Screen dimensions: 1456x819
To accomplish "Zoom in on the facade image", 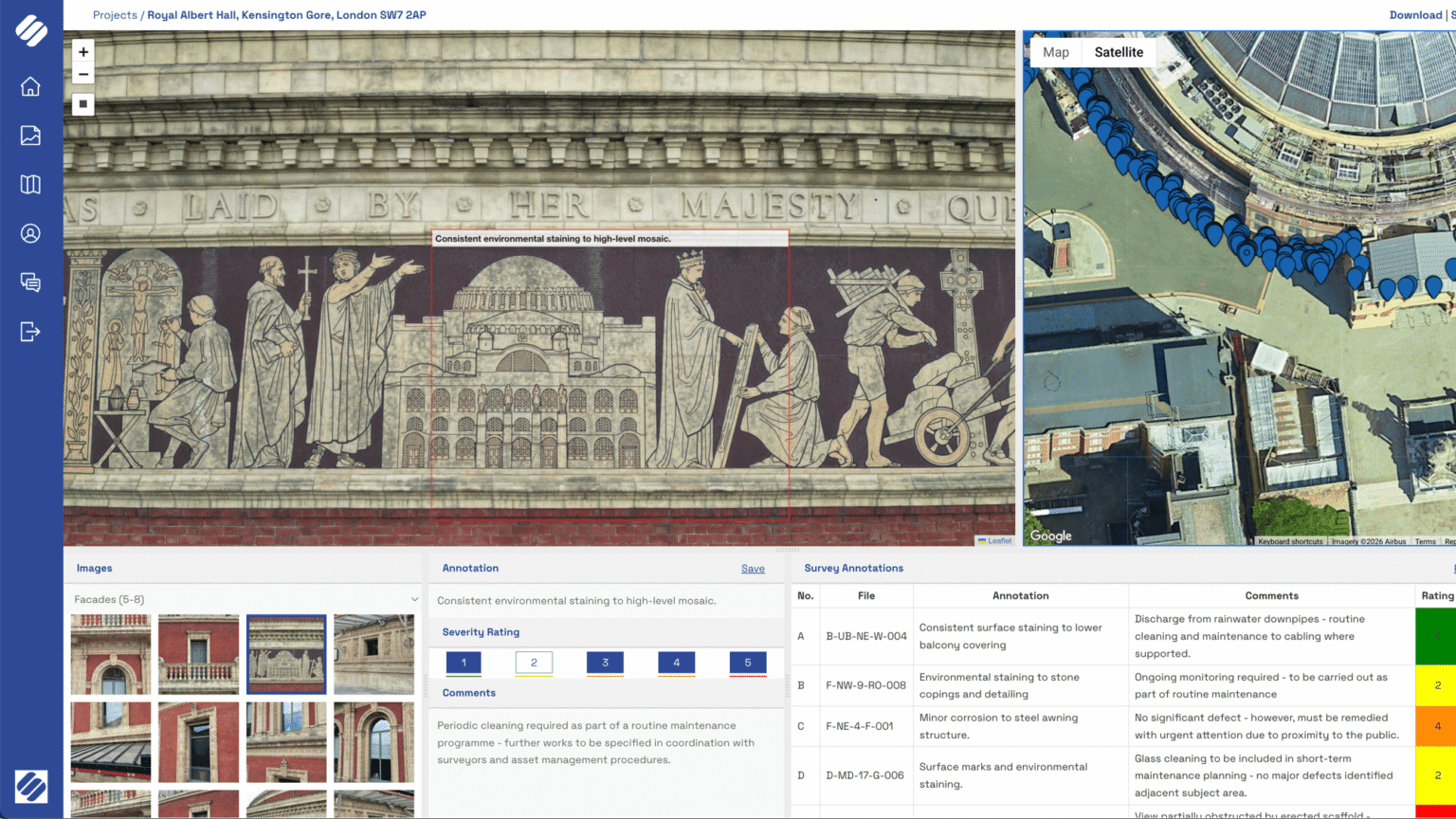I will point(83,52).
